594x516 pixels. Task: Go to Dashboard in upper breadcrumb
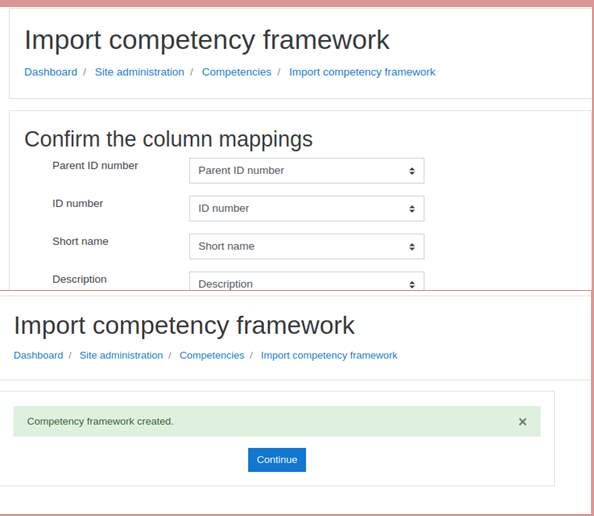click(51, 72)
